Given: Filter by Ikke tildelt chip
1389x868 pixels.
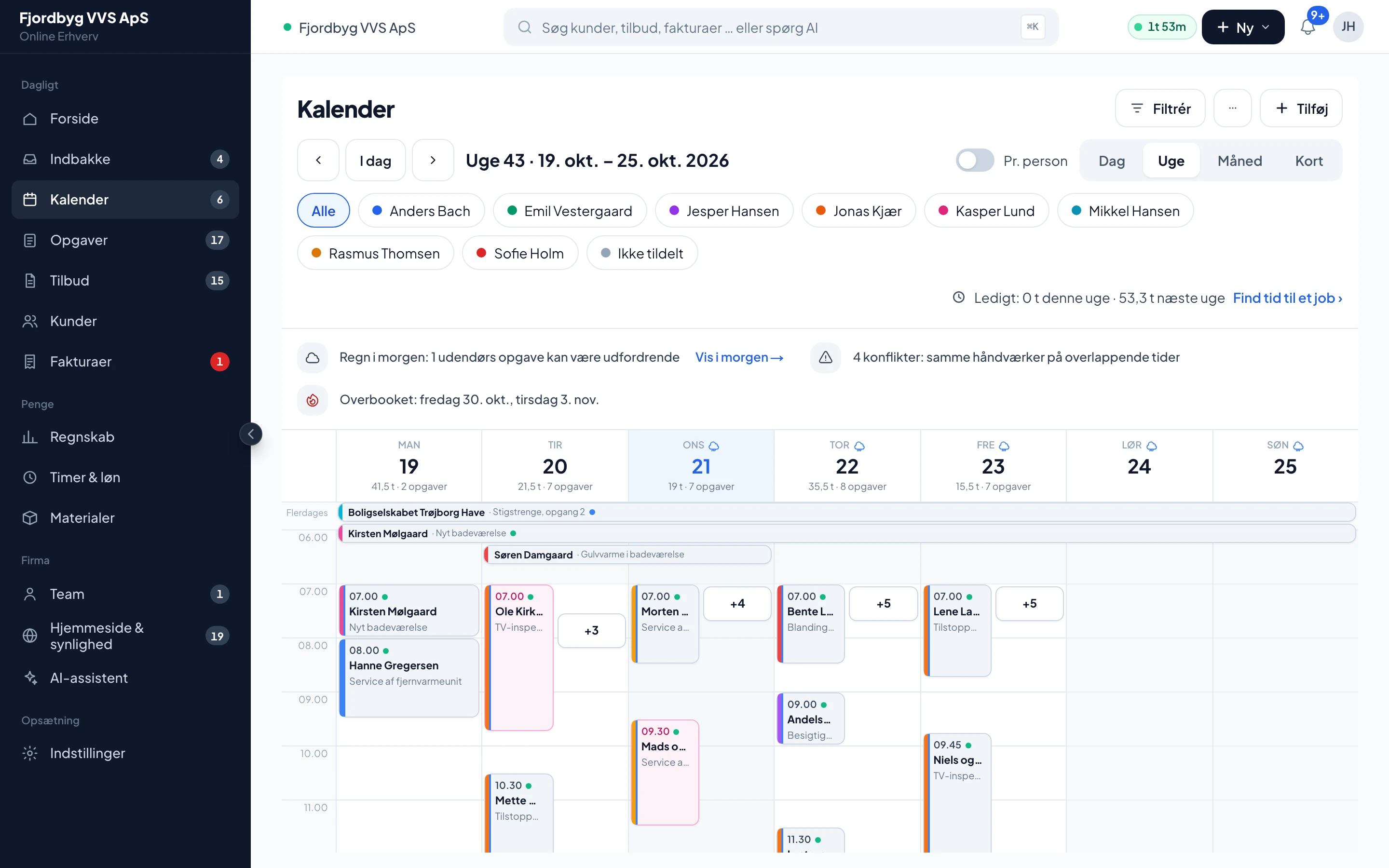Looking at the screenshot, I should pos(642,253).
